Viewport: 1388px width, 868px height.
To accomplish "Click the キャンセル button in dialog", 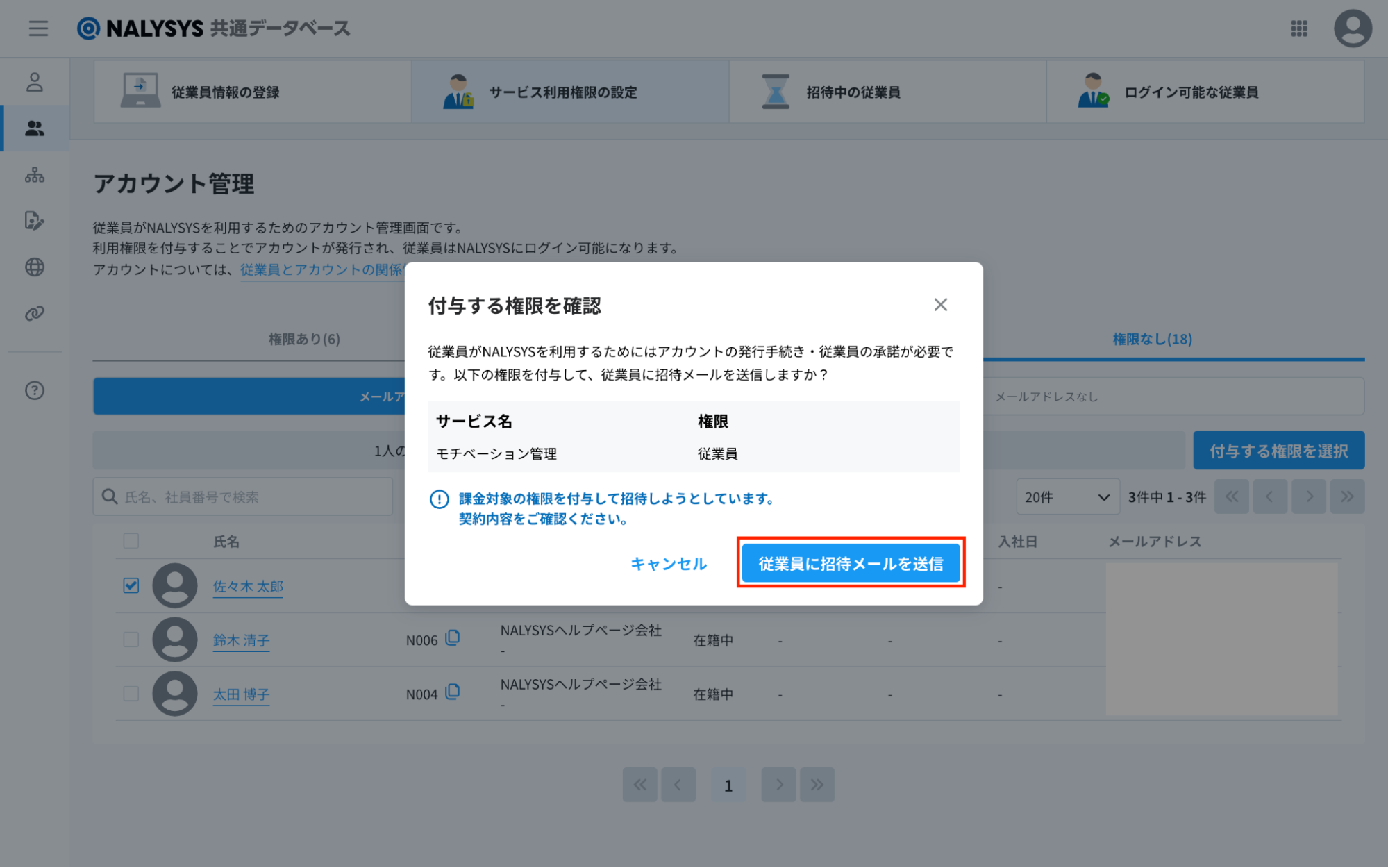I will tap(668, 563).
